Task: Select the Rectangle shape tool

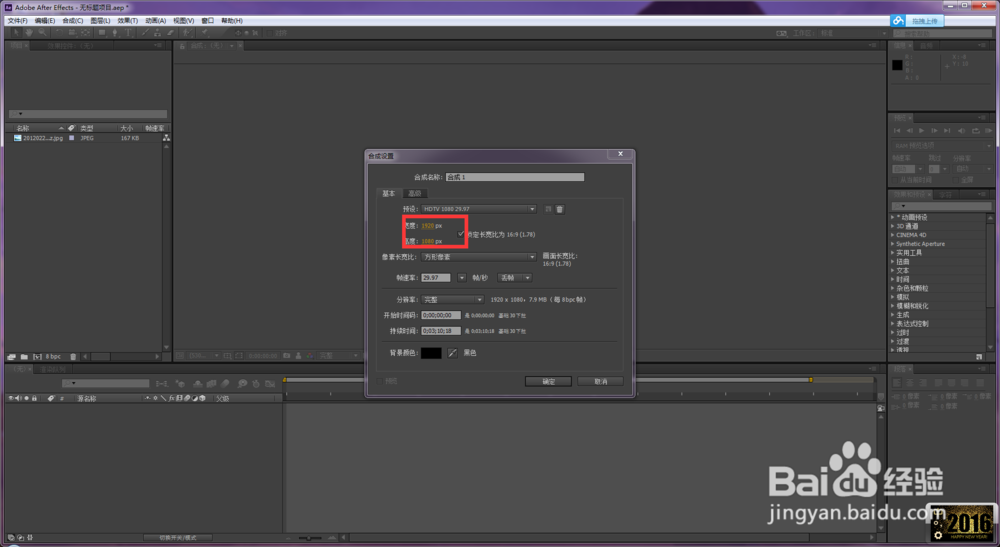Action: tap(102, 32)
